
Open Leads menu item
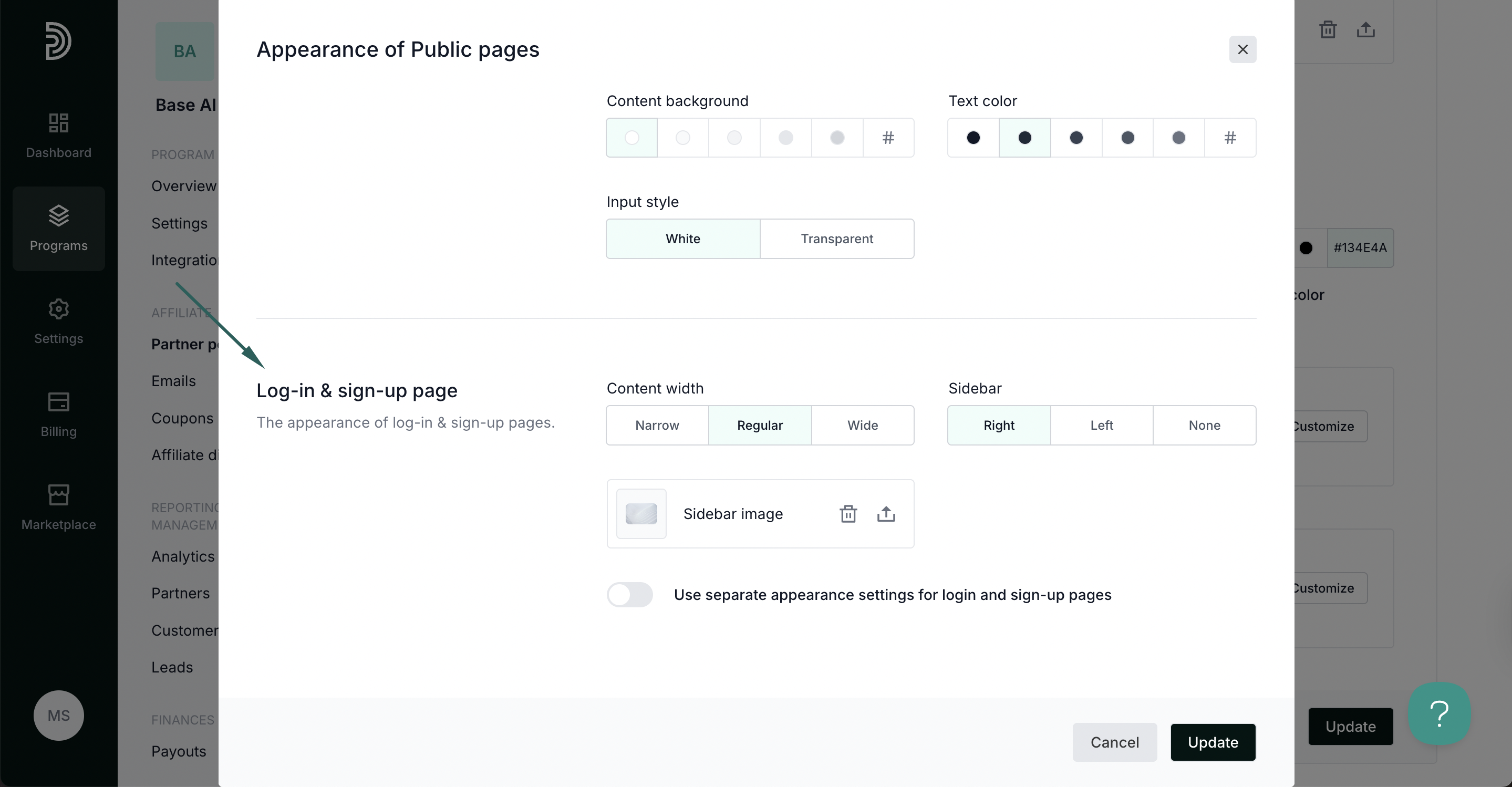(172, 667)
